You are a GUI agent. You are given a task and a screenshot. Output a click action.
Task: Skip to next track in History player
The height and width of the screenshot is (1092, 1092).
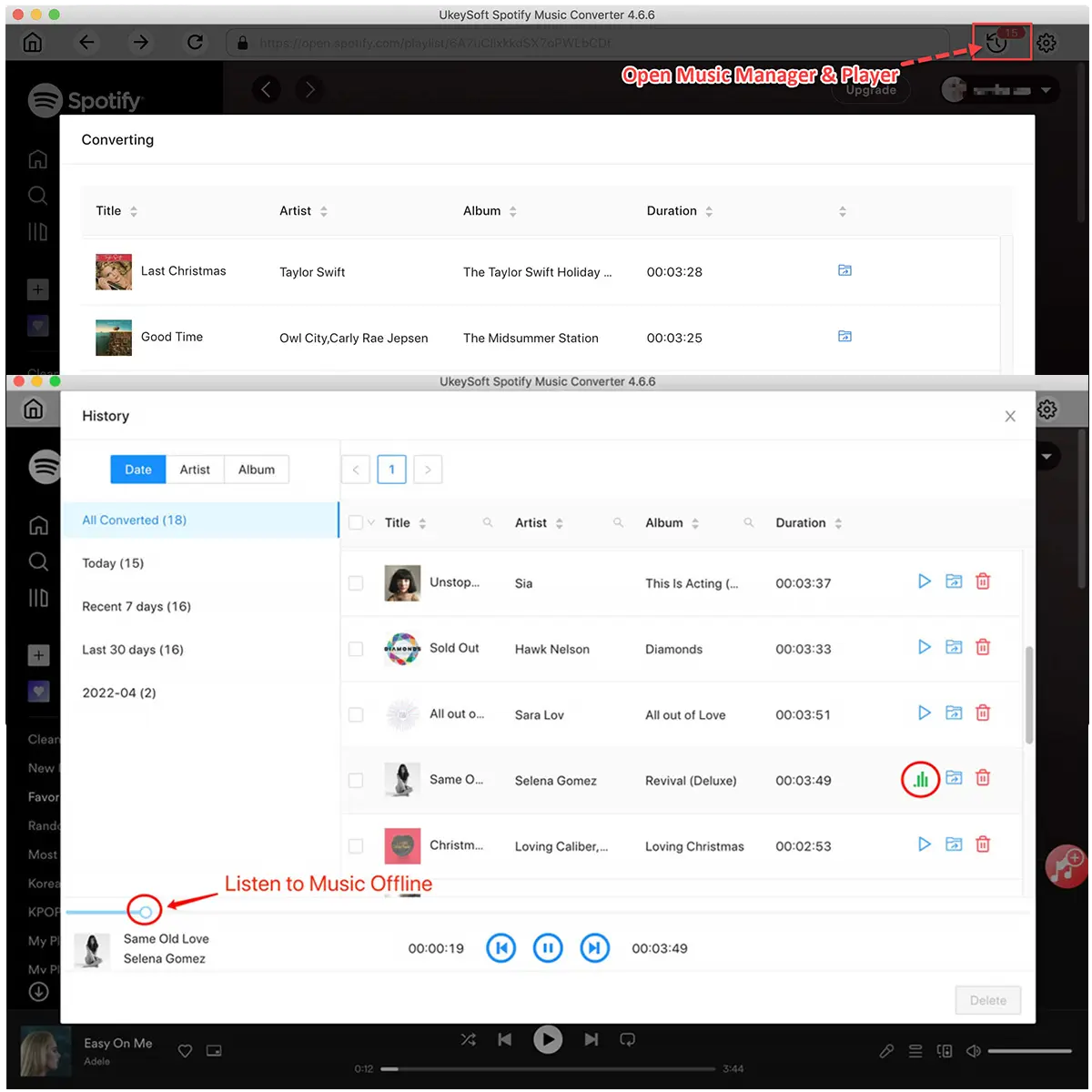click(x=594, y=948)
